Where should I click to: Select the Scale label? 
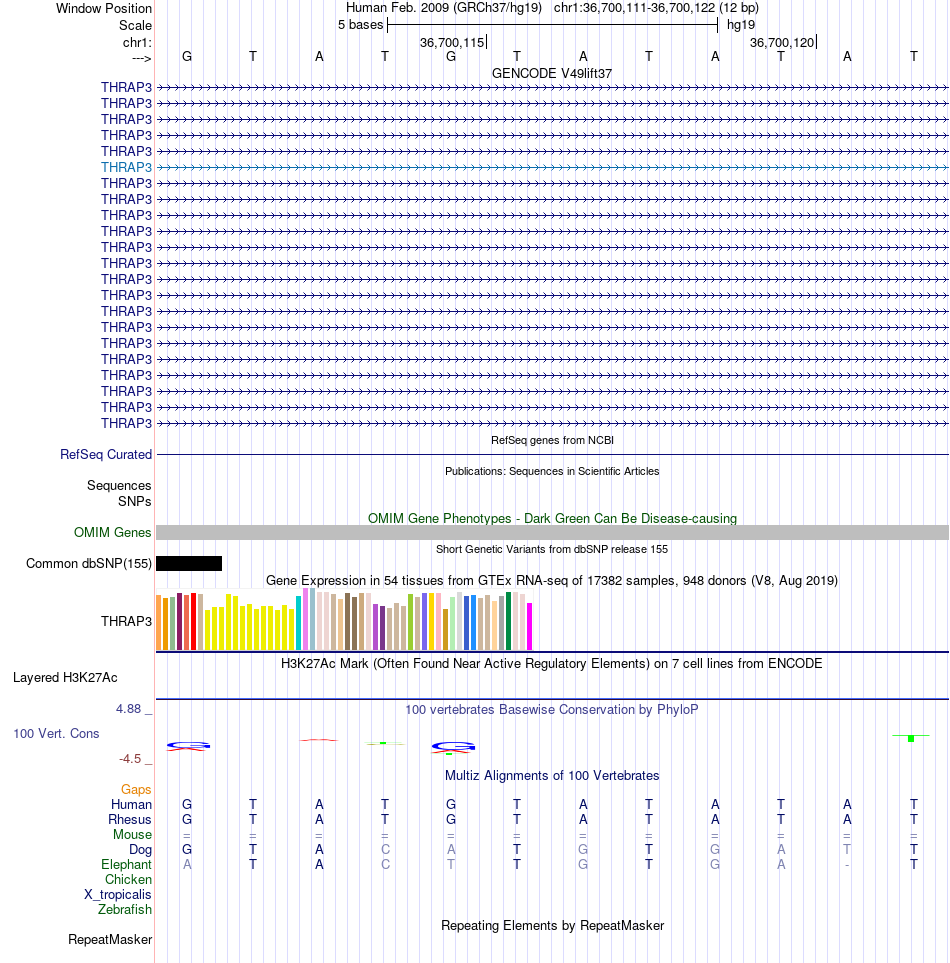[x=135, y=25]
